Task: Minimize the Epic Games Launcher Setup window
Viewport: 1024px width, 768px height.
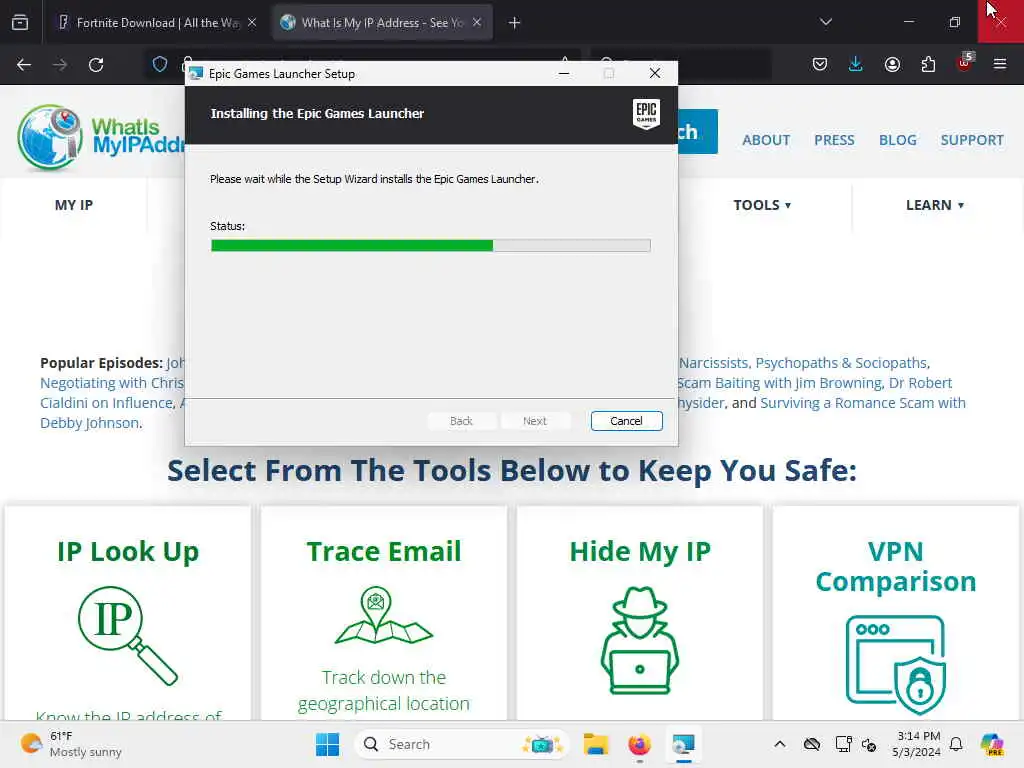Action: 564,74
